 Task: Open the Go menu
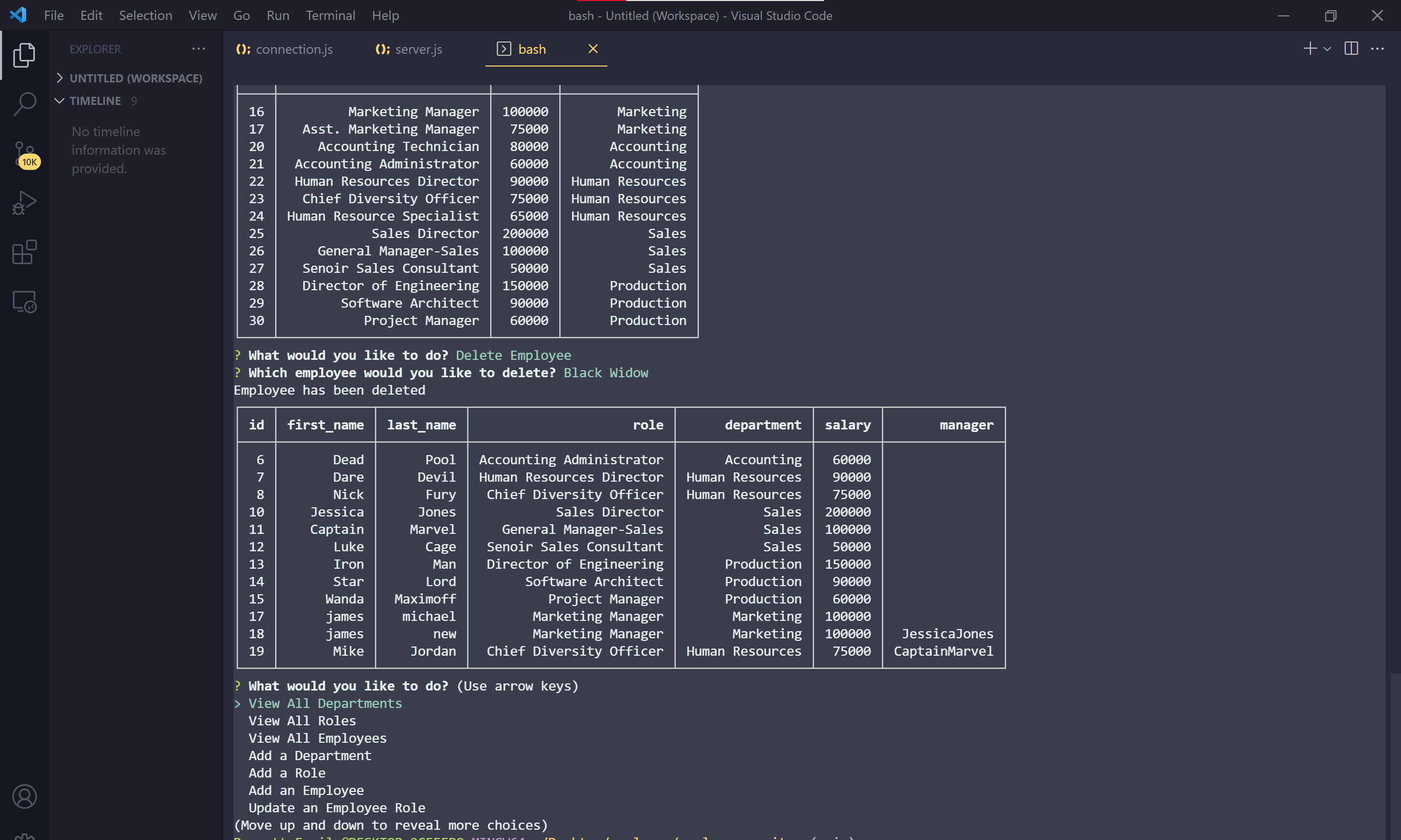coord(242,15)
